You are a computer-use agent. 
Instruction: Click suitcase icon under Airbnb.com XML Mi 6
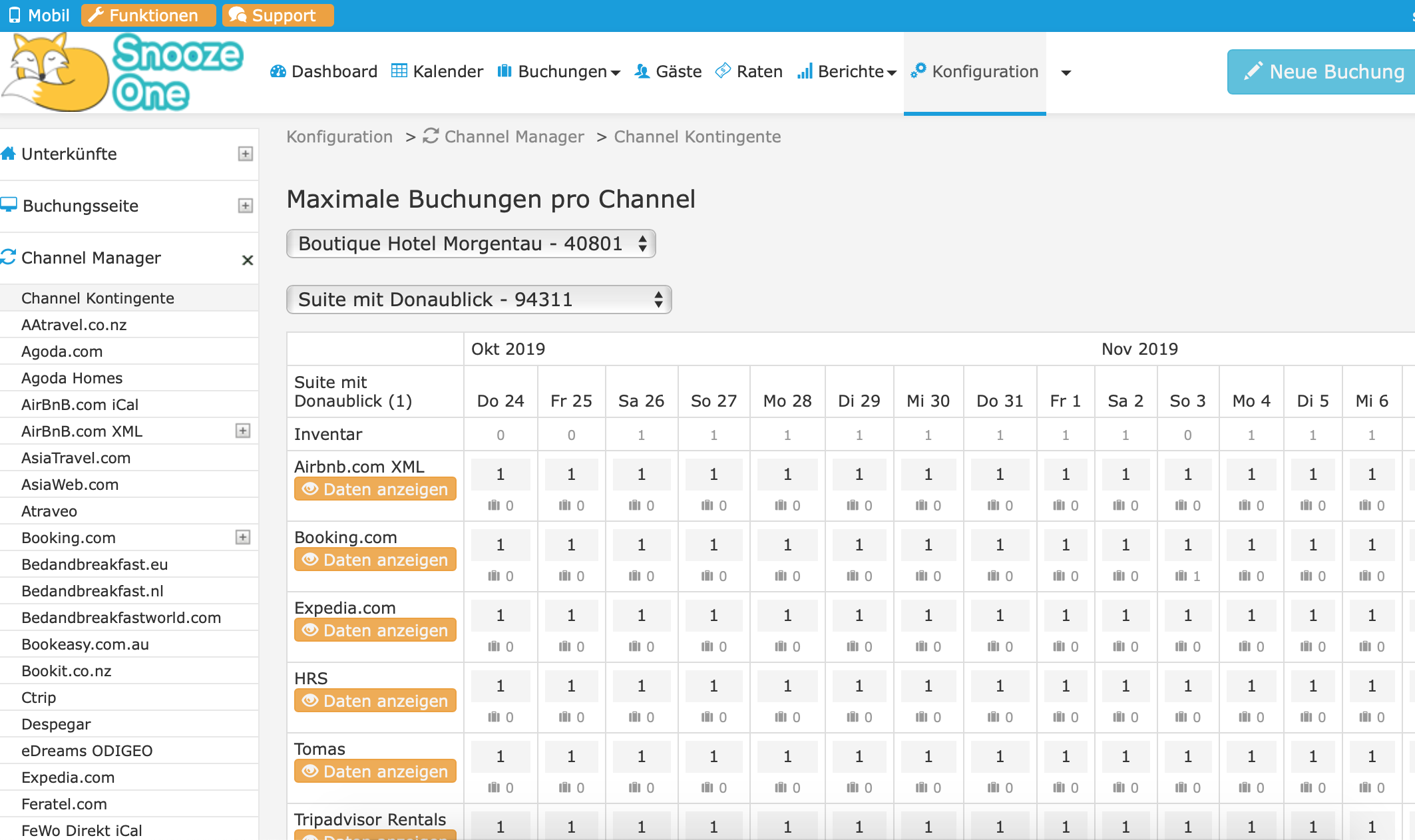click(1365, 505)
